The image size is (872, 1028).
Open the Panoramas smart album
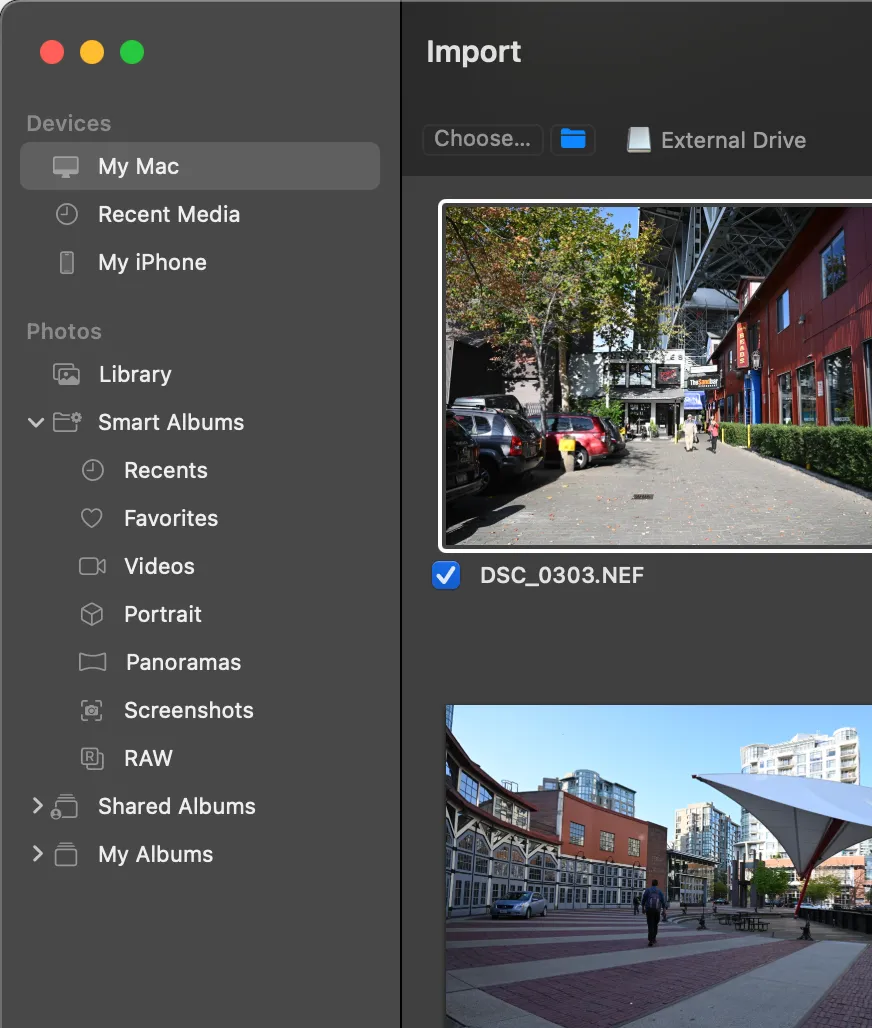pyautogui.click(x=182, y=662)
